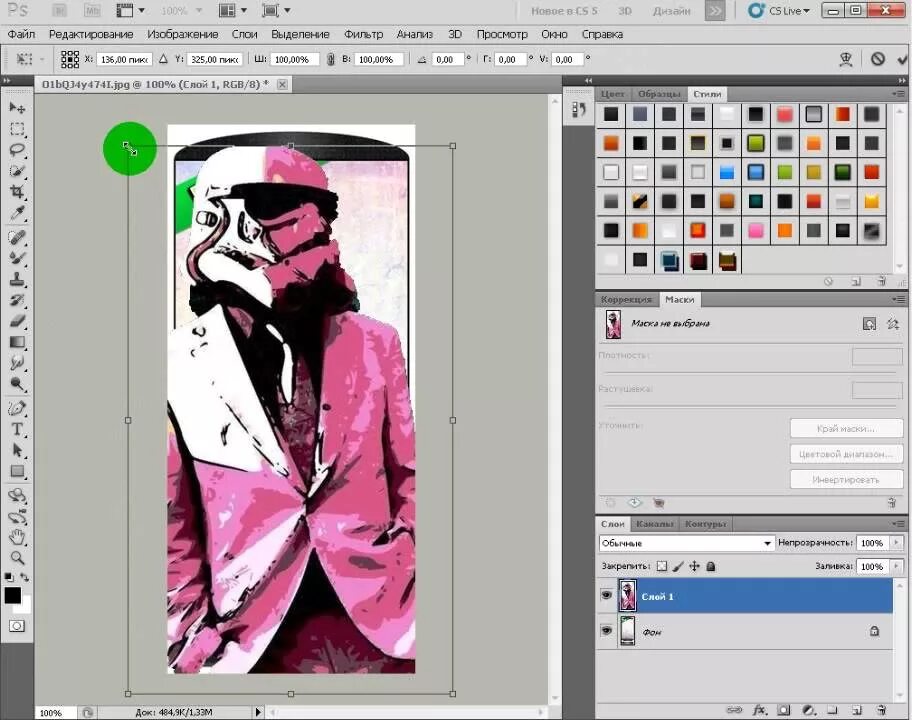Toggle the aspect ratio chain link
912x720 pixels.
tap(330, 59)
